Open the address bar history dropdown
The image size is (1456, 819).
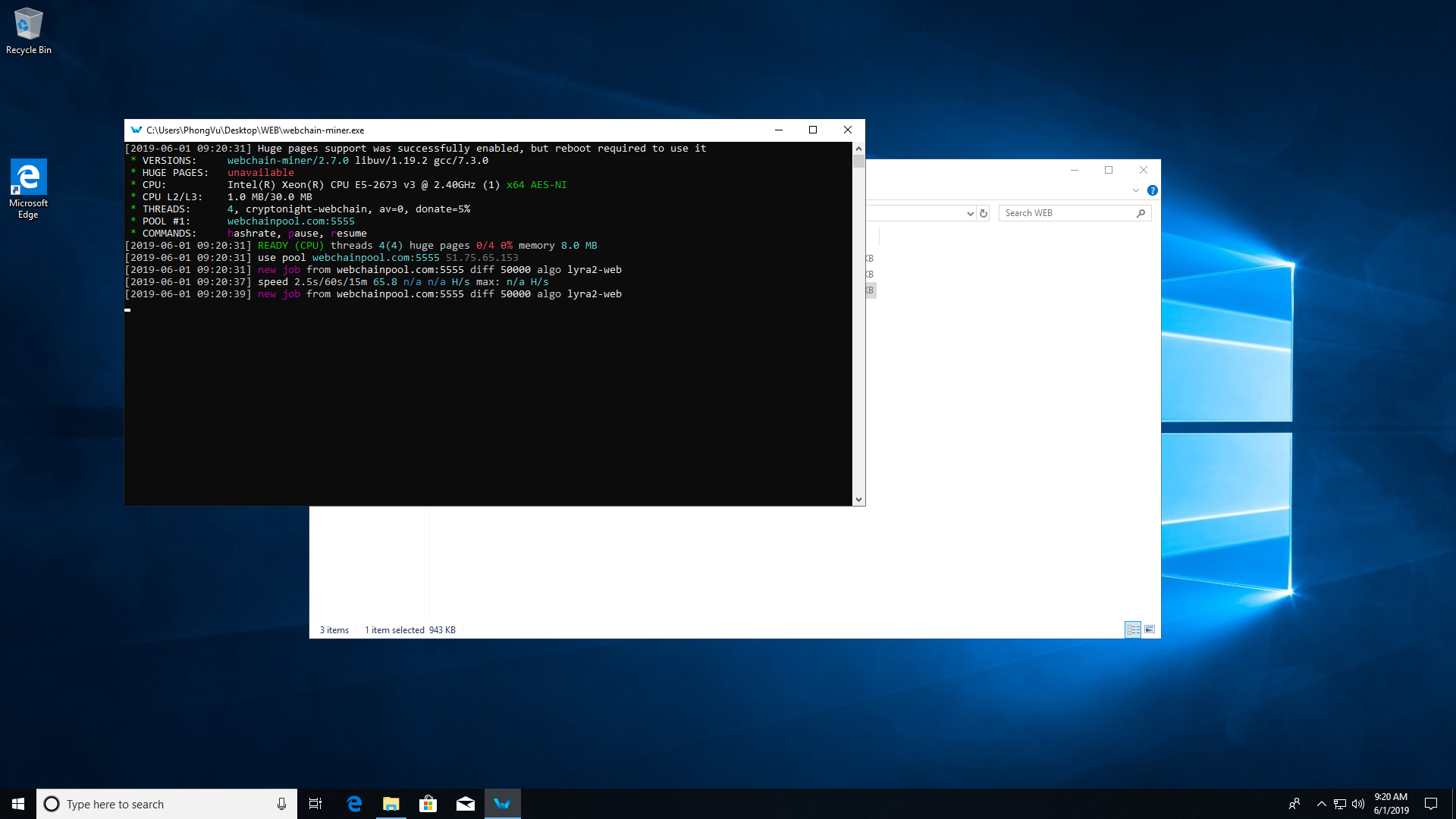point(970,214)
